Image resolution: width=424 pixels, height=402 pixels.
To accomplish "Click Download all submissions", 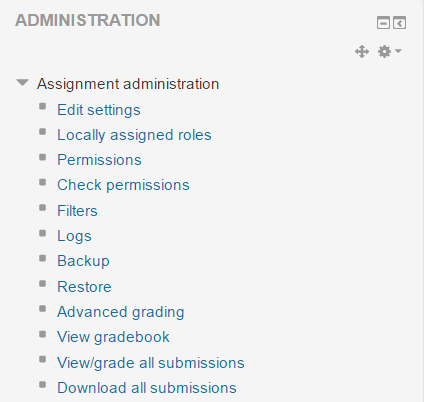I will [x=147, y=388].
